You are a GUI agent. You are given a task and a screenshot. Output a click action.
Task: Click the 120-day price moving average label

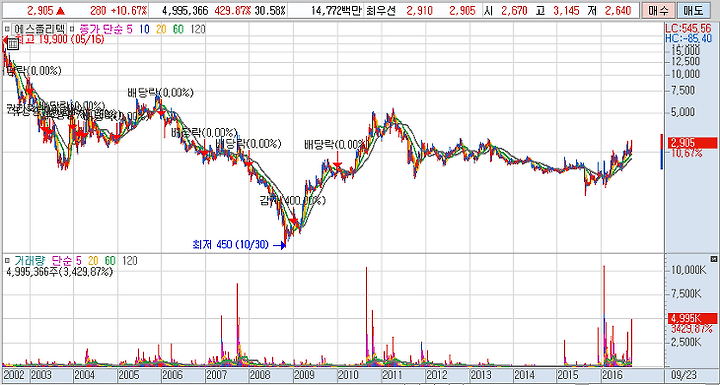pyautogui.click(x=197, y=29)
